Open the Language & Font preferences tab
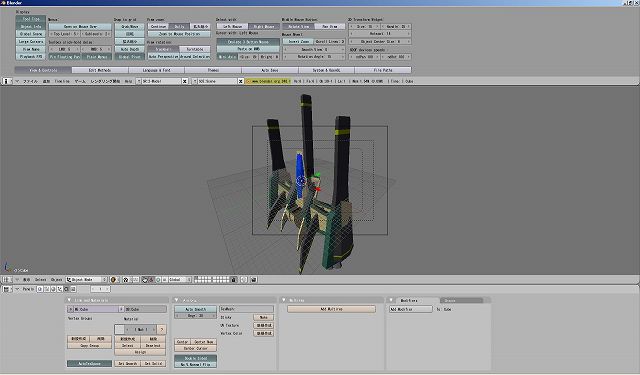 tap(157, 70)
